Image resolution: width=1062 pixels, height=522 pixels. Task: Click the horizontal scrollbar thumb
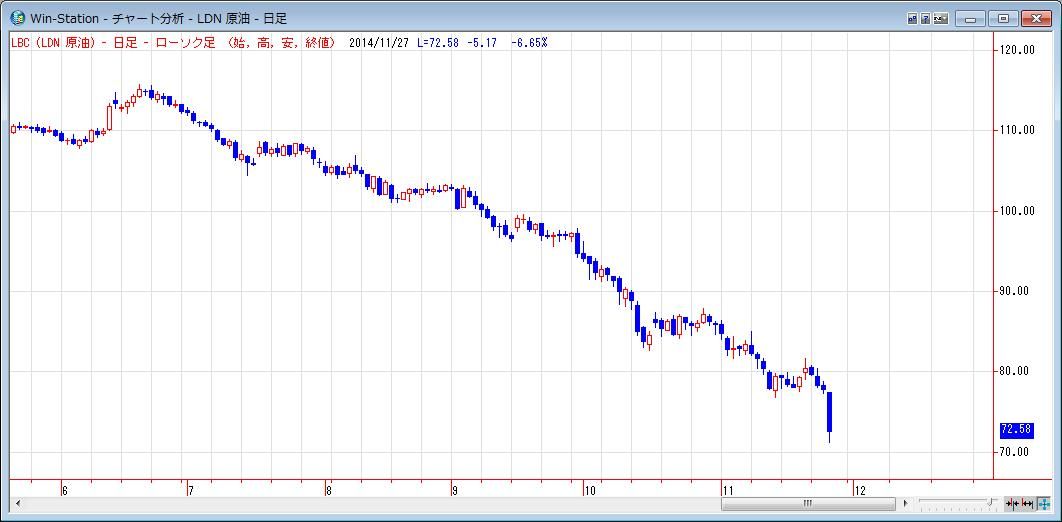pyautogui.click(x=807, y=503)
